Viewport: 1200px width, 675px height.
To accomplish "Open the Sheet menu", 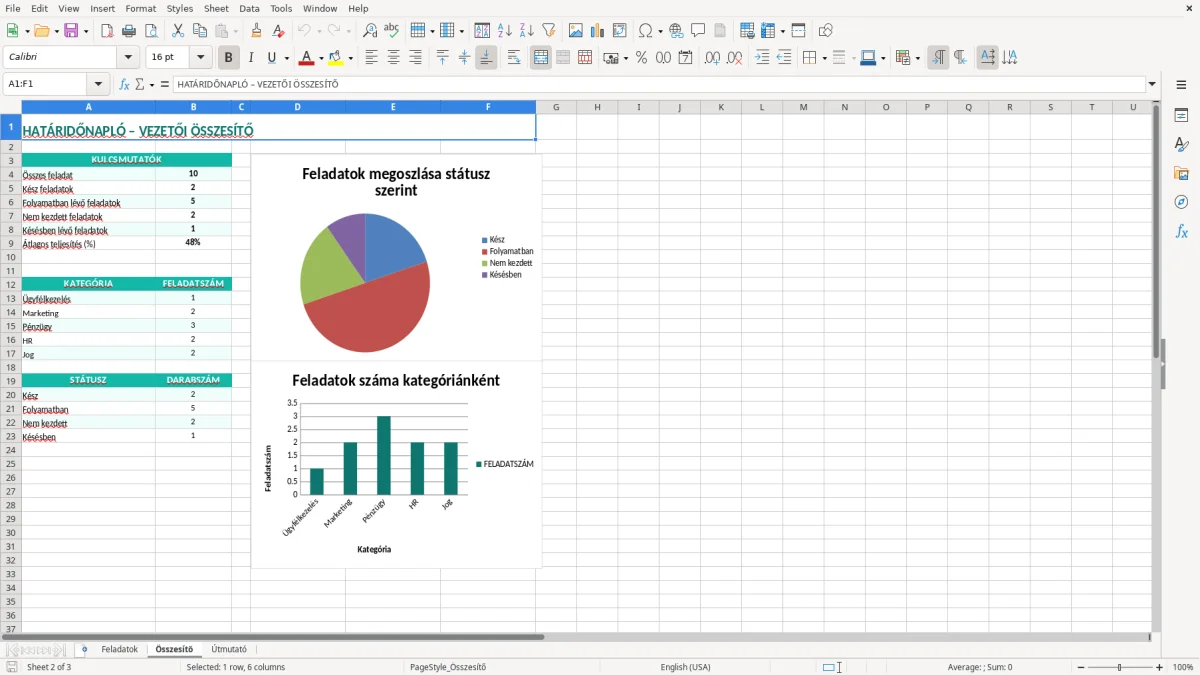I will point(216,8).
